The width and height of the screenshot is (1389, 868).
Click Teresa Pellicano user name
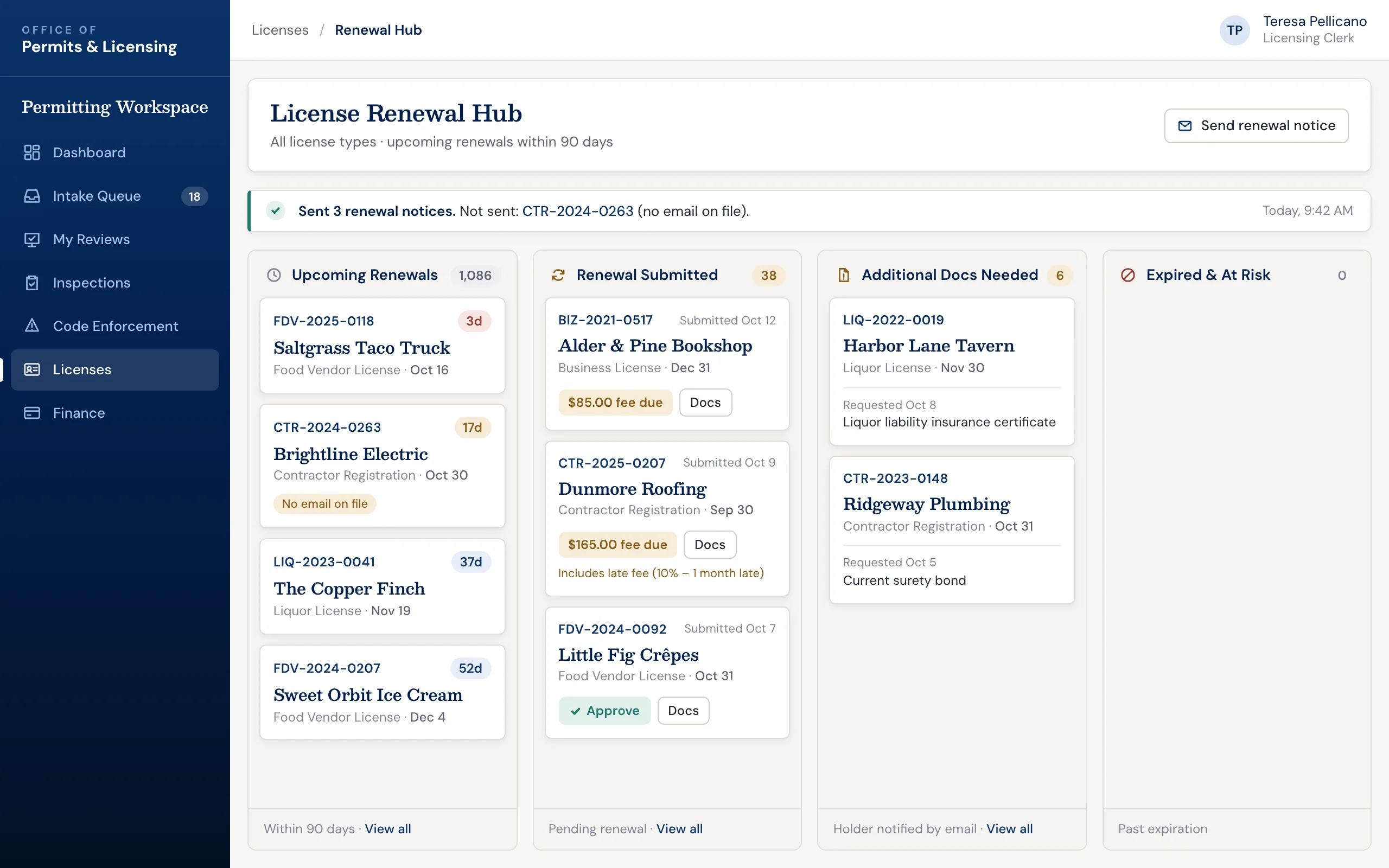click(1315, 21)
